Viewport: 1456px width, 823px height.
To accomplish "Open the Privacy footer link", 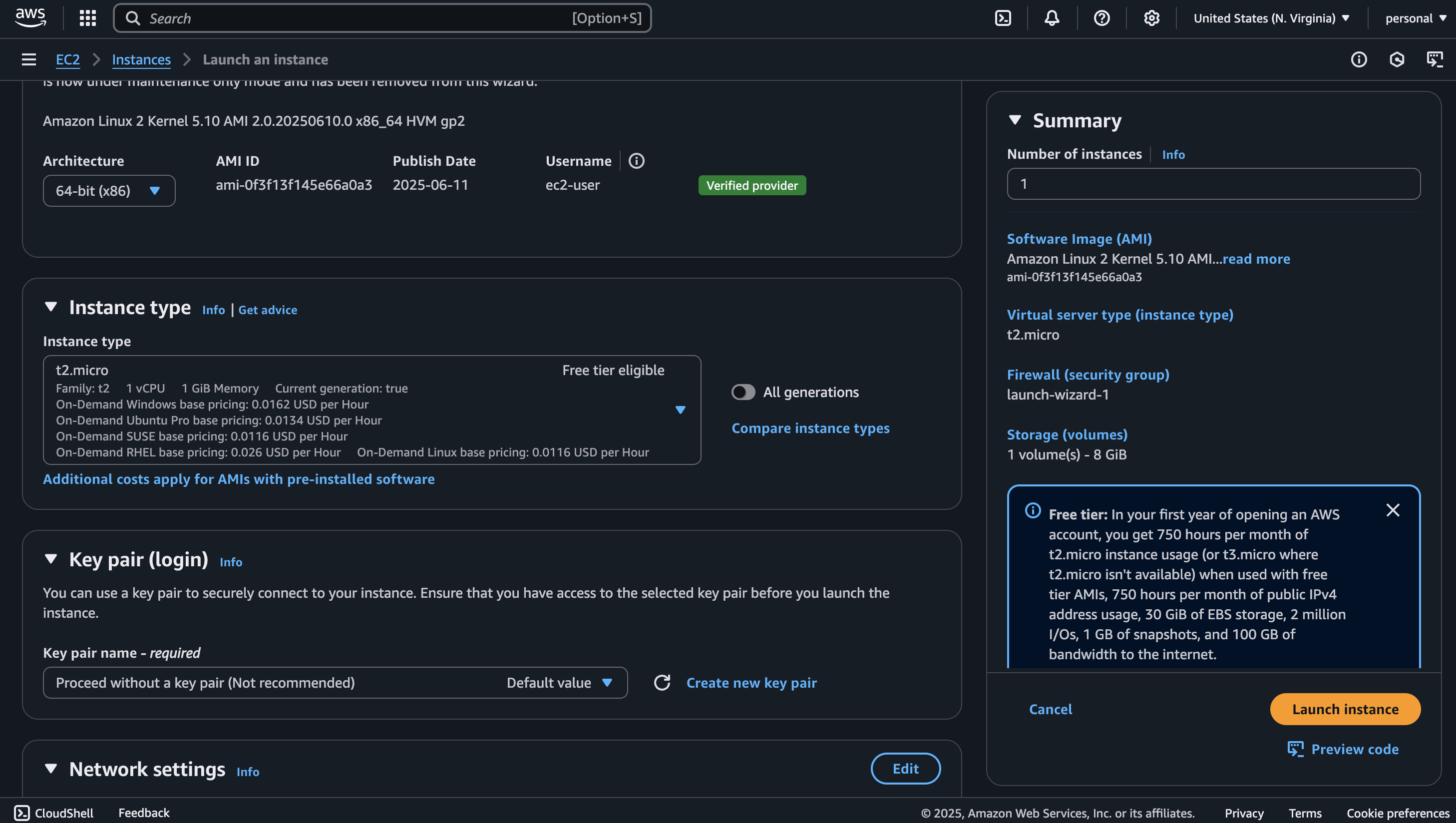I will click(1244, 813).
